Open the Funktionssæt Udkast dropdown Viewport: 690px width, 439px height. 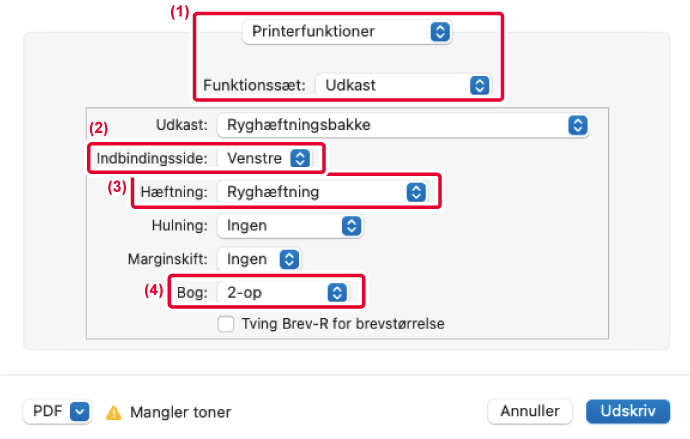404,85
